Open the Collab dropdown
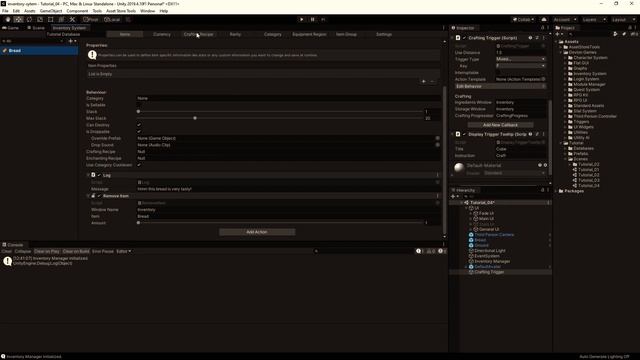The width and height of the screenshot is (640, 360). pyautogui.click(x=524, y=20)
